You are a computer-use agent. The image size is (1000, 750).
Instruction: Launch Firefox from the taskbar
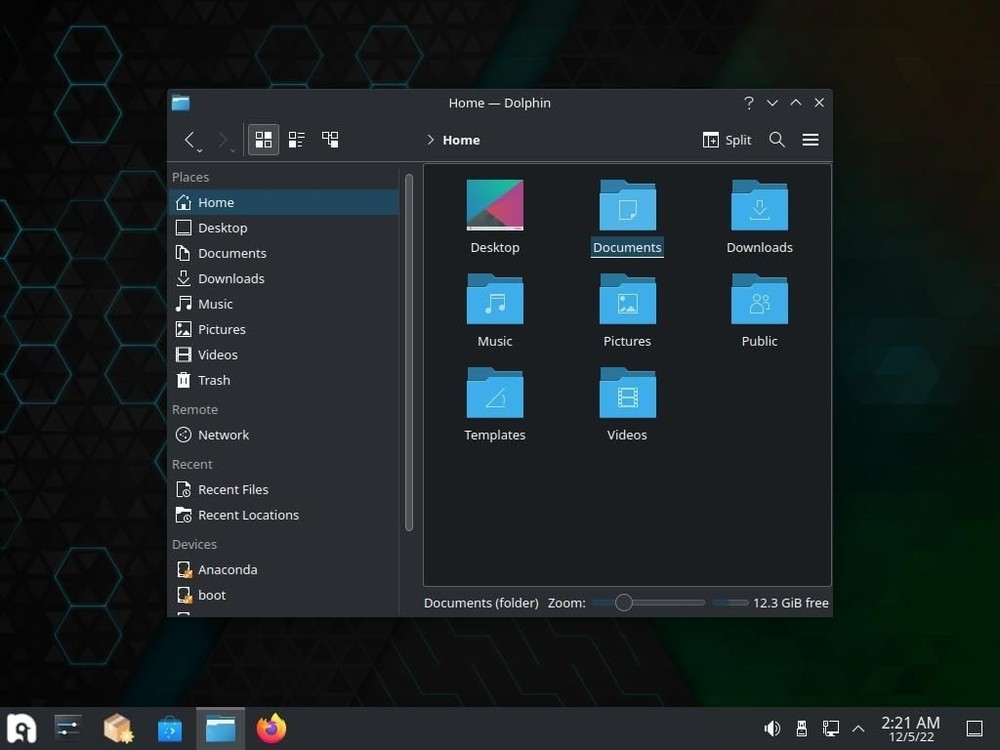point(270,728)
